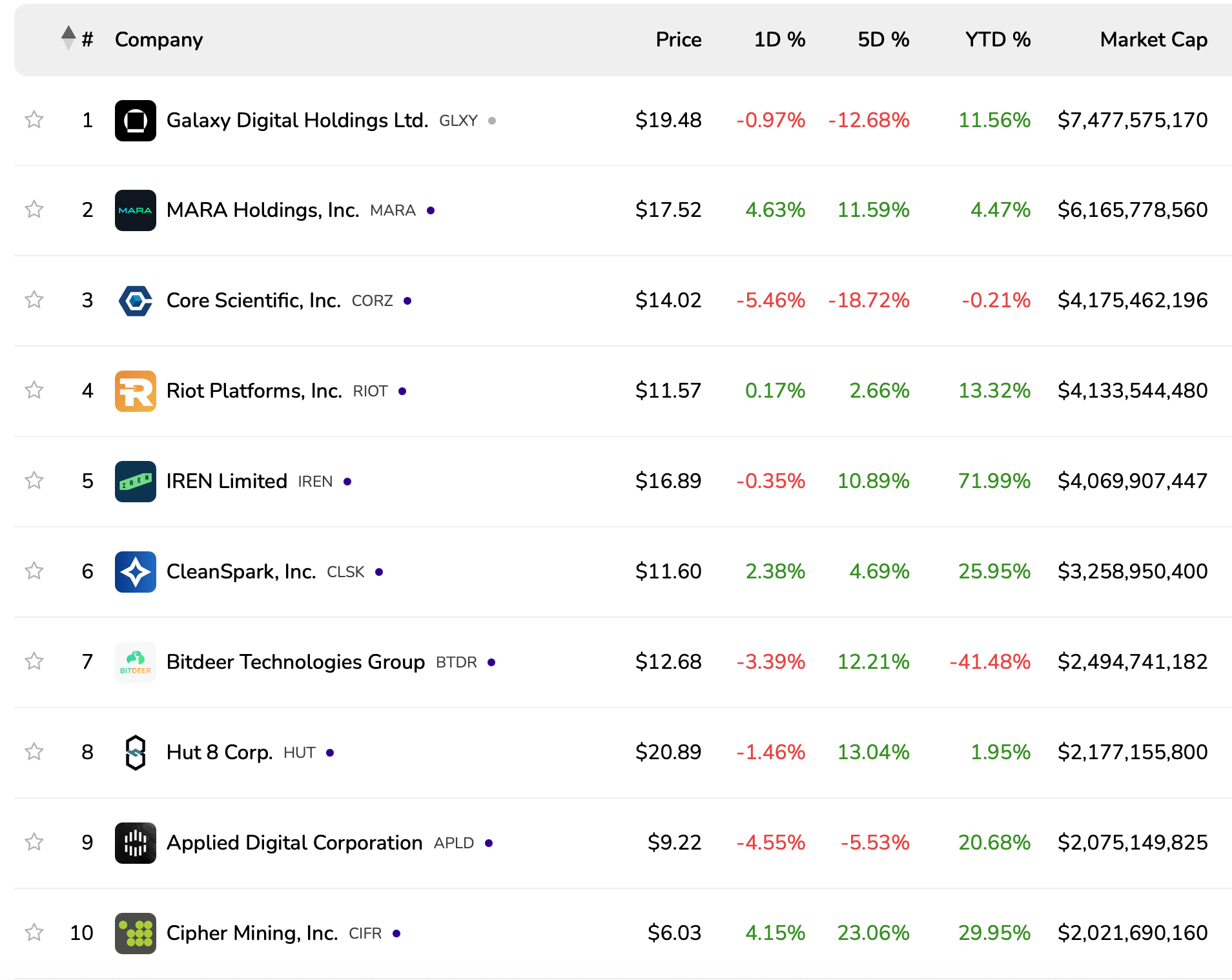This screenshot has width=1232, height=980.
Task: Open the CleanSpark blue star logo
Action: (135, 572)
